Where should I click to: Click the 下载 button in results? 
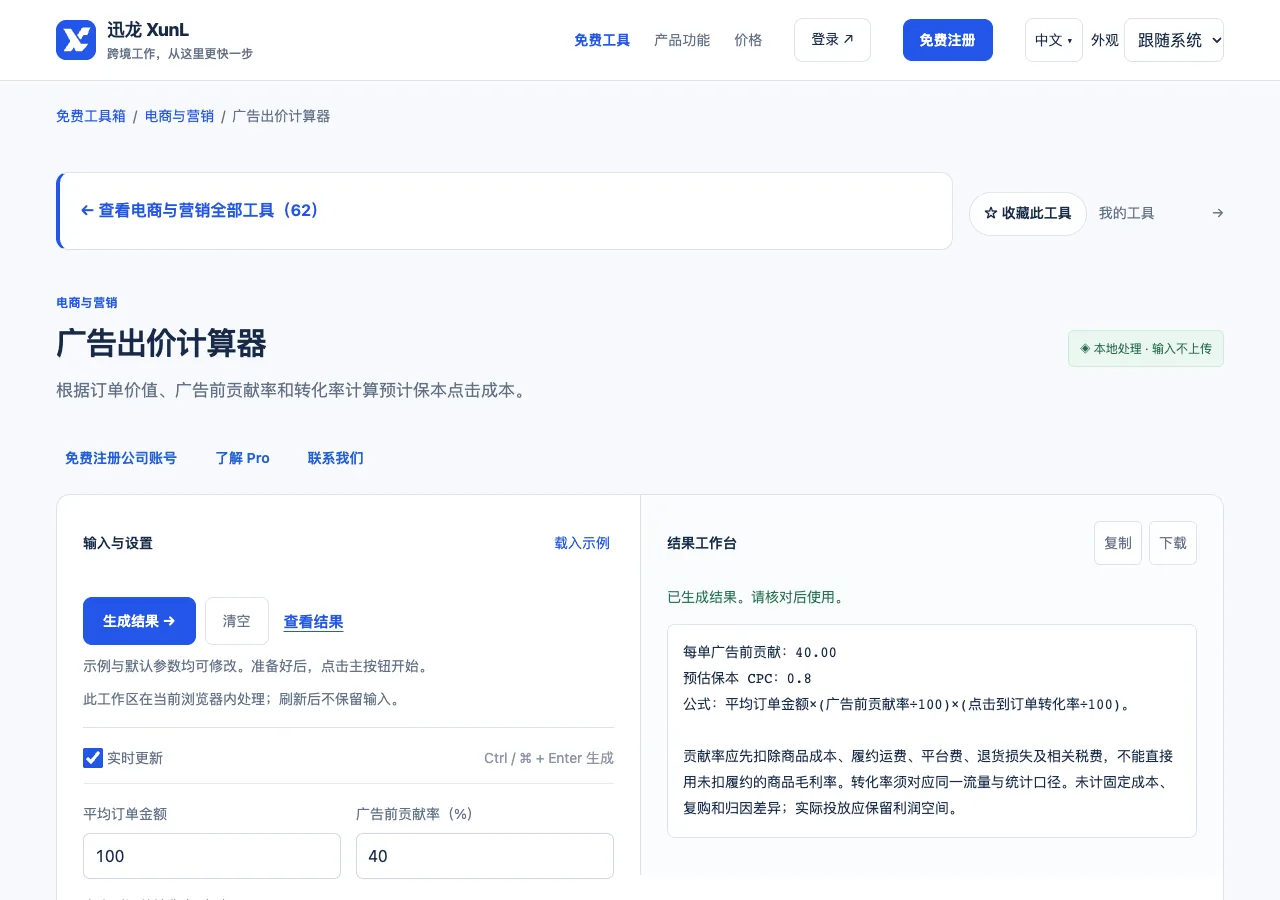pos(1173,543)
